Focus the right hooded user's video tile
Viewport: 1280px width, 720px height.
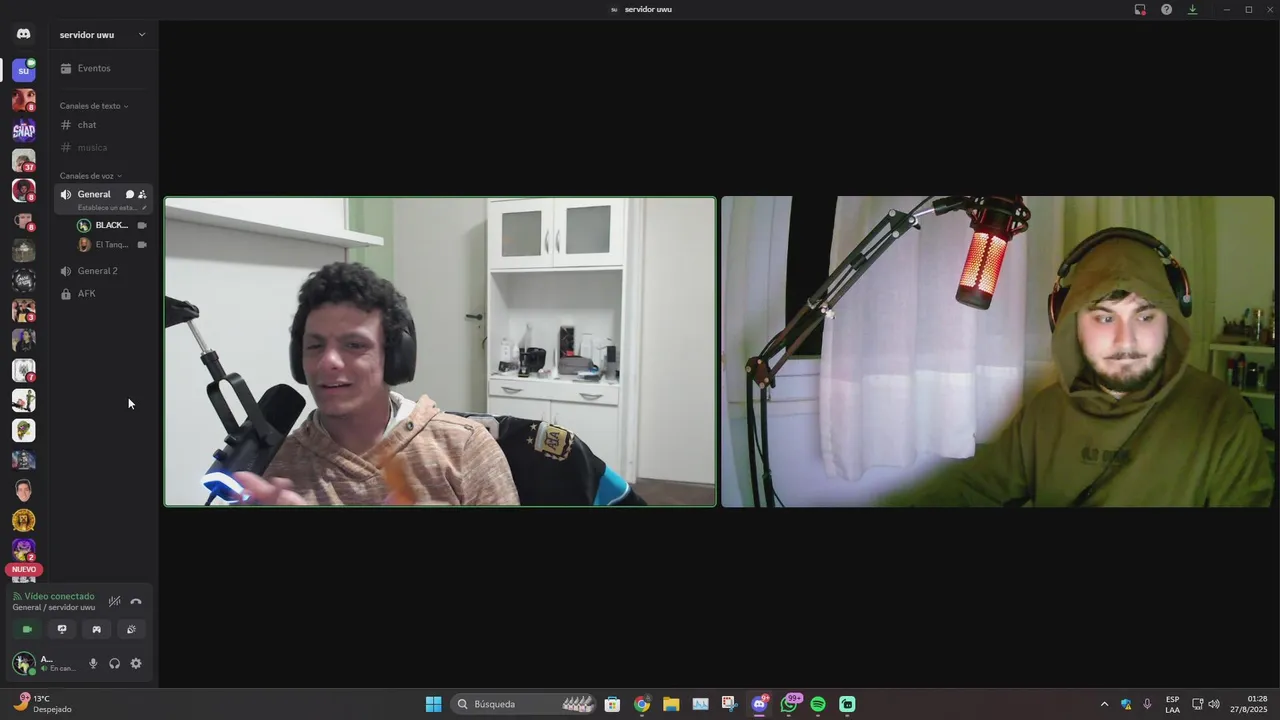(998, 352)
